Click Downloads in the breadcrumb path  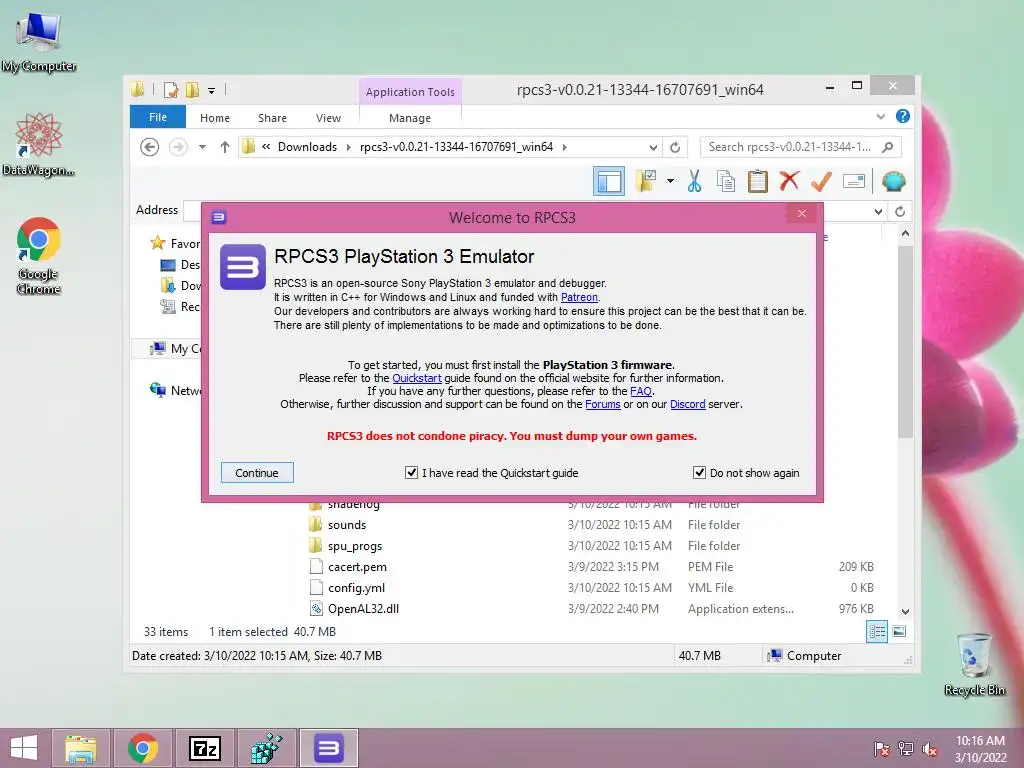pyautogui.click(x=307, y=147)
